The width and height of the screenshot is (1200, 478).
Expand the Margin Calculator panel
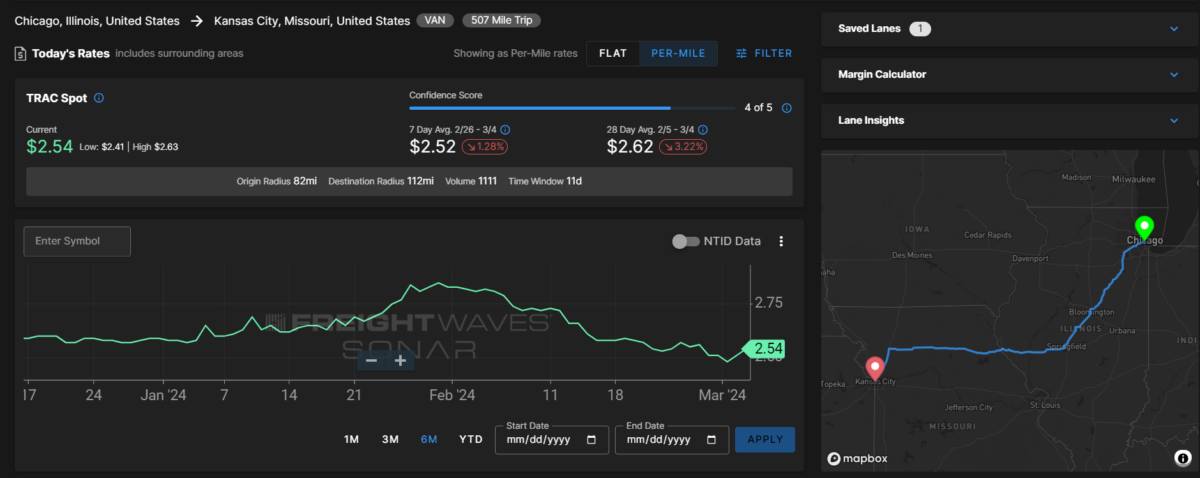coord(1009,75)
